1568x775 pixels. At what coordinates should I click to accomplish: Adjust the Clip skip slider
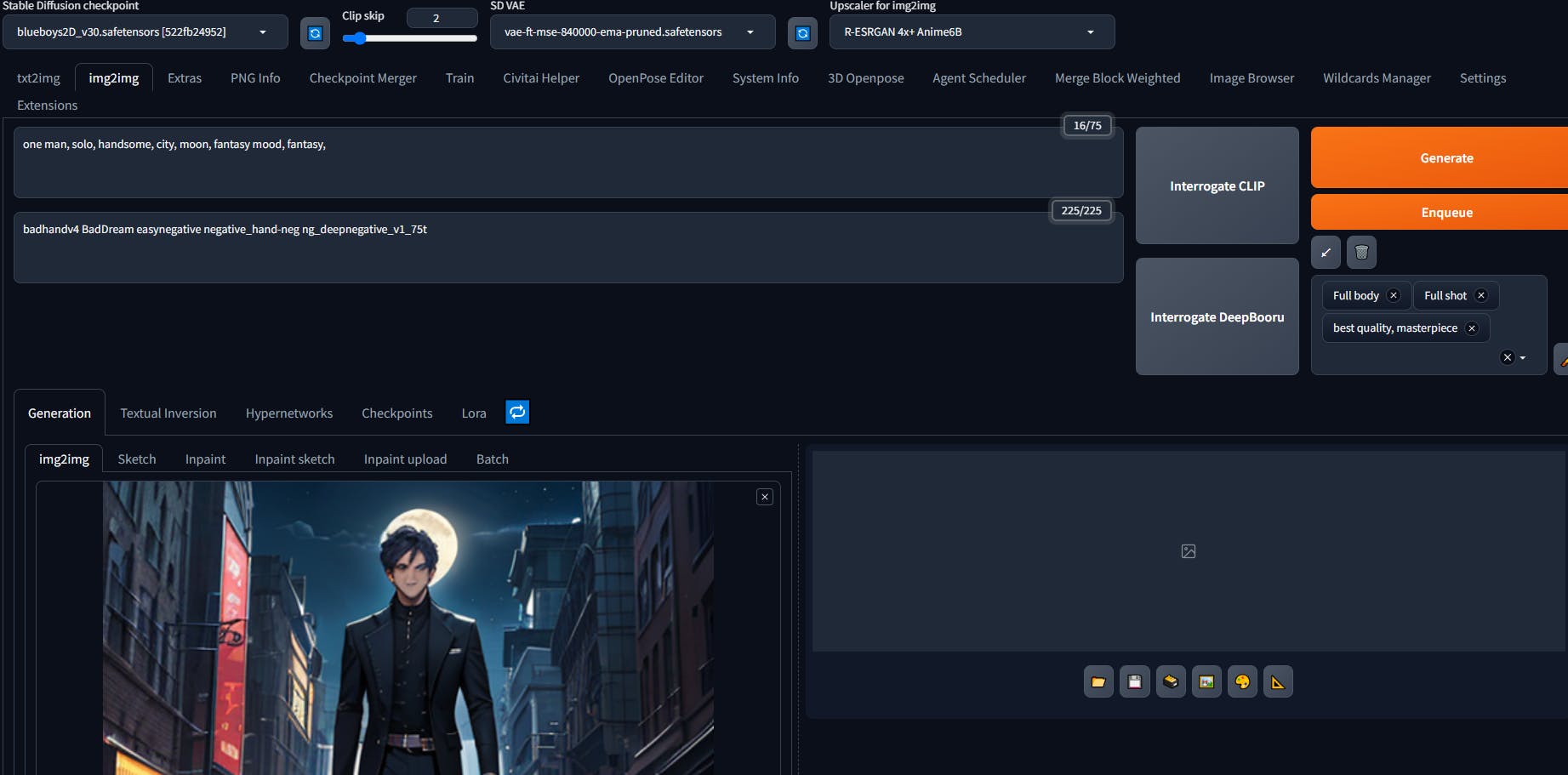coord(360,38)
